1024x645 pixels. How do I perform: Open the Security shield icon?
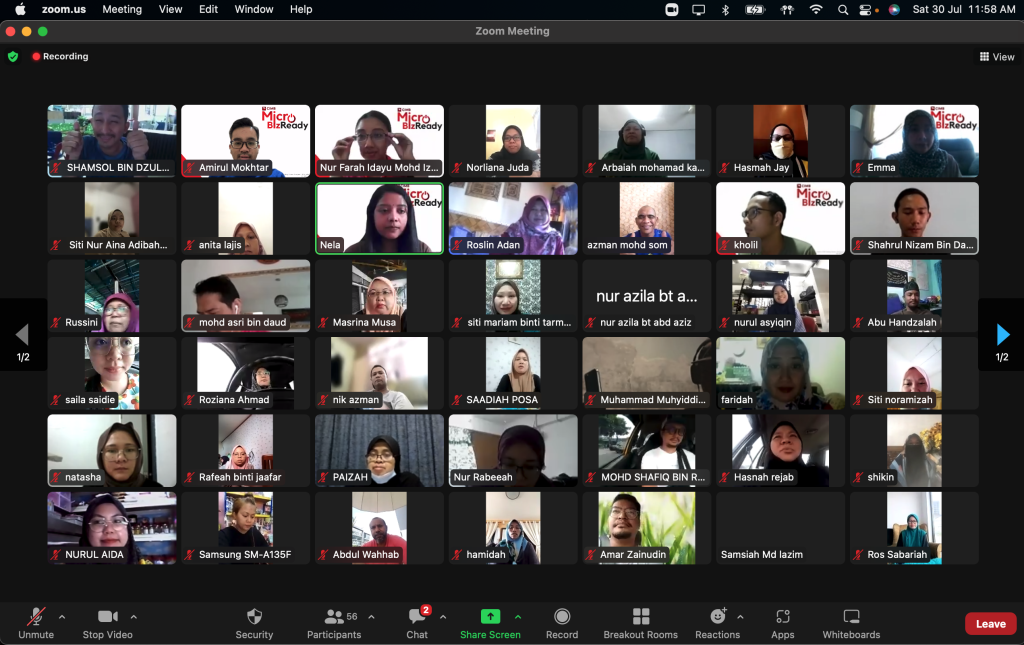pos(254,617)
